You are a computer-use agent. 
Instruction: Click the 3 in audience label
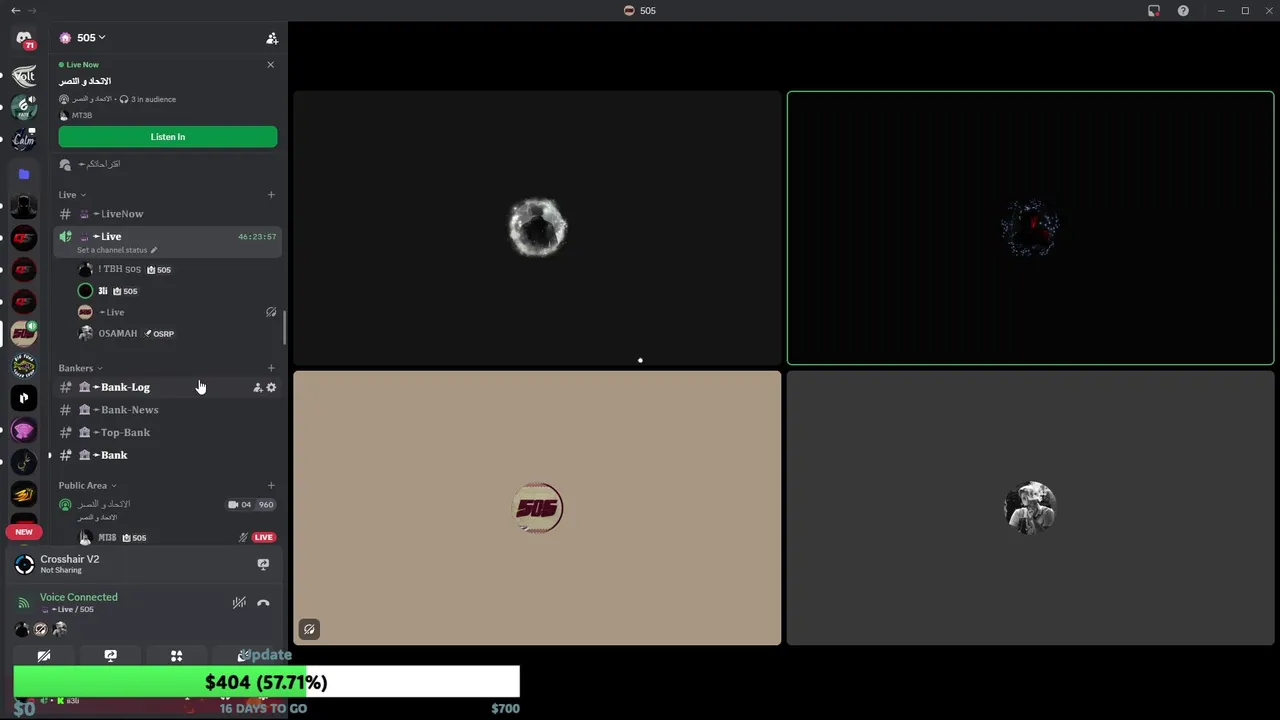[153, 99]
